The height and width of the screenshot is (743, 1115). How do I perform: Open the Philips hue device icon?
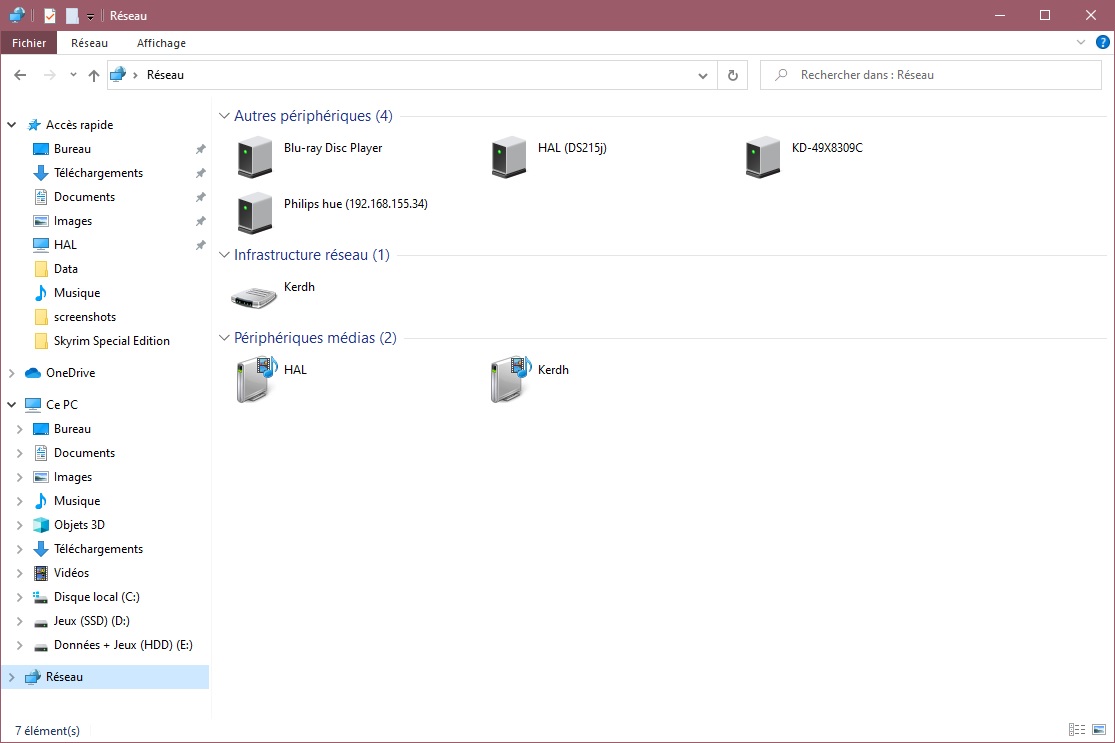255,213
